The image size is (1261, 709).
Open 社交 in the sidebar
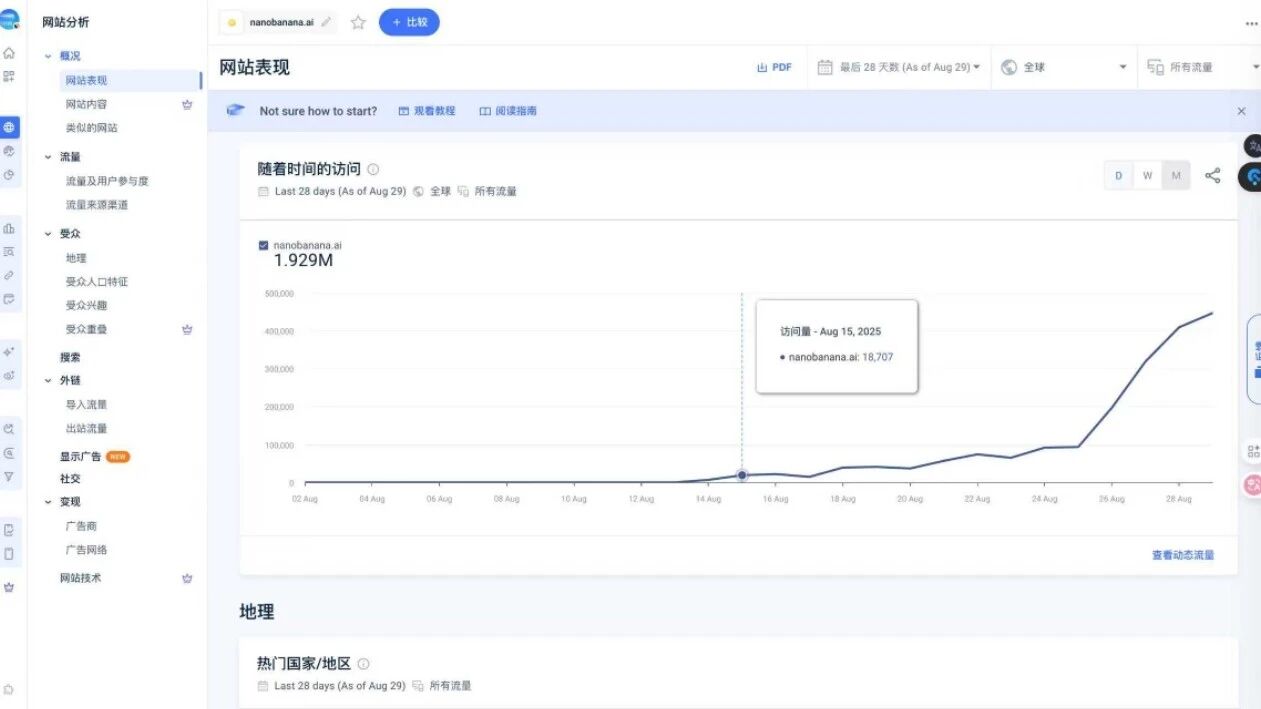(x=70, y=479)
